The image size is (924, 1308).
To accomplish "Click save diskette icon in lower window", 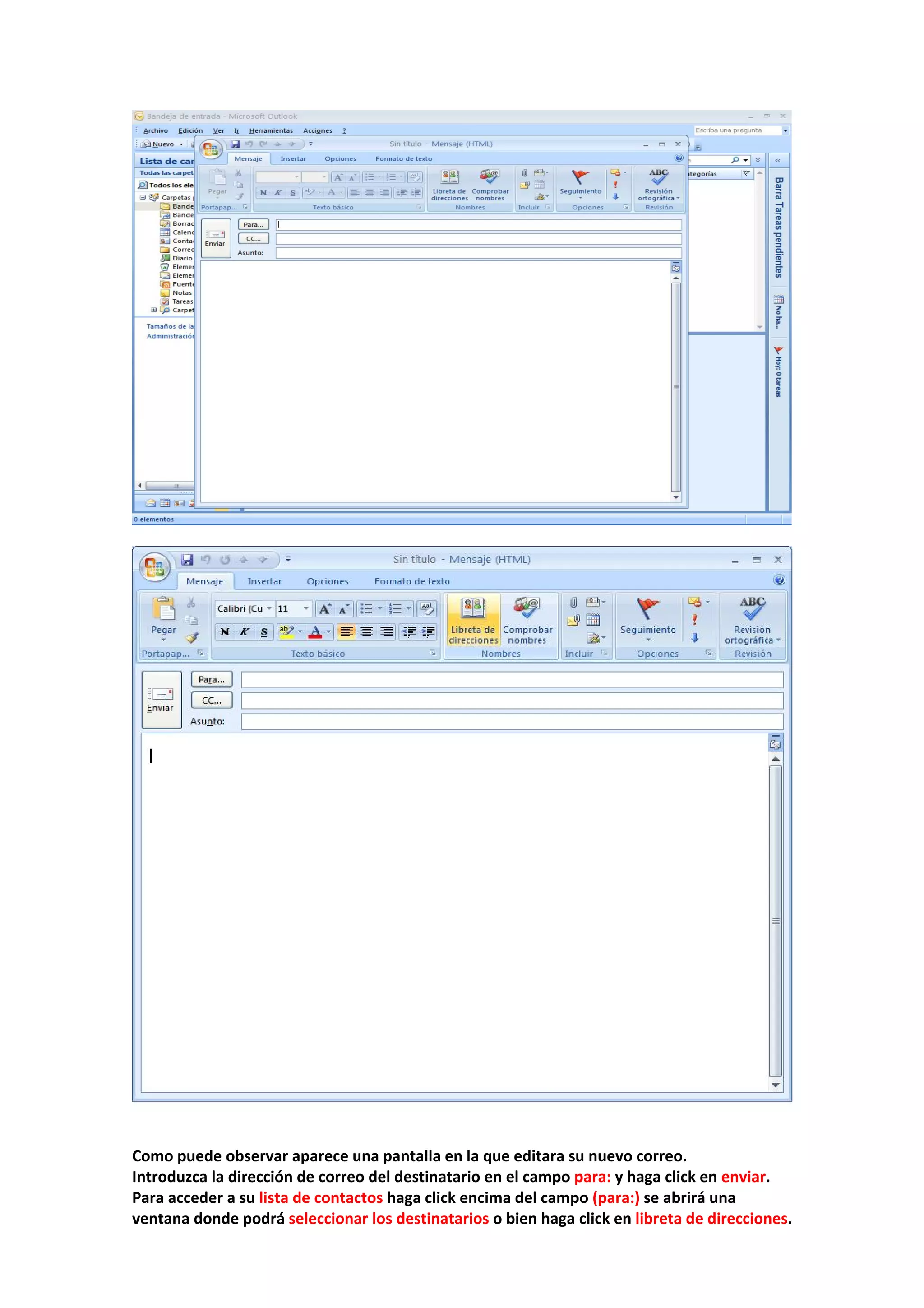I will 187,559.
